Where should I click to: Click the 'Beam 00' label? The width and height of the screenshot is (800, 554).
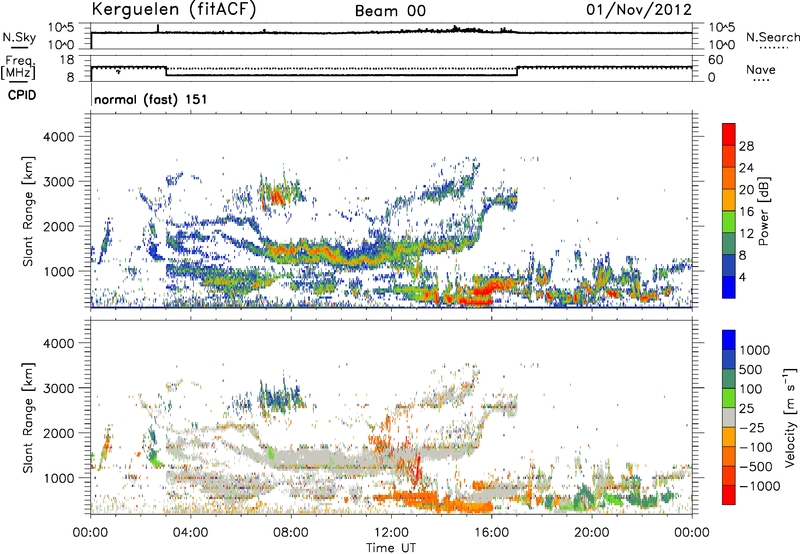(390, 11)
